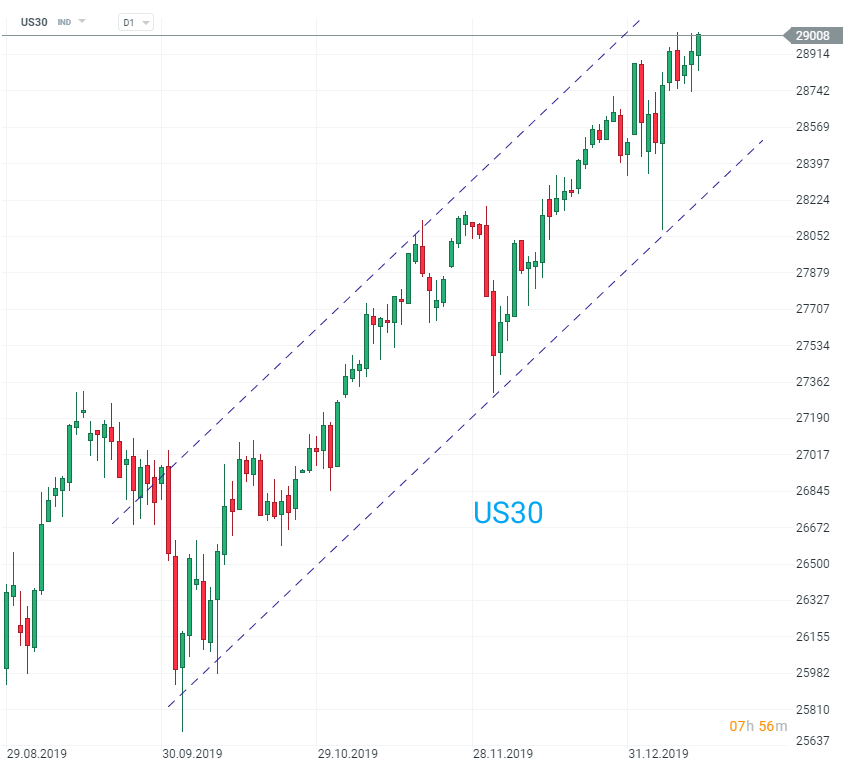Click the large blue US30 watermark text
This screenshot has height=771, width=855.
click(x=508, y=513)
